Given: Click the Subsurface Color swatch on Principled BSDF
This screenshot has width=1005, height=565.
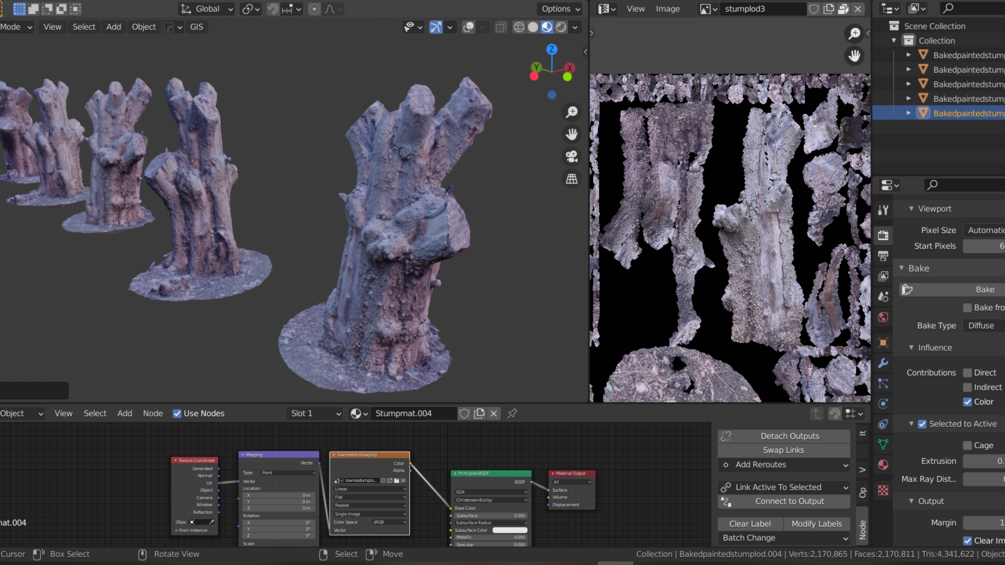Looking at the screenshot, I should (509, 530).
